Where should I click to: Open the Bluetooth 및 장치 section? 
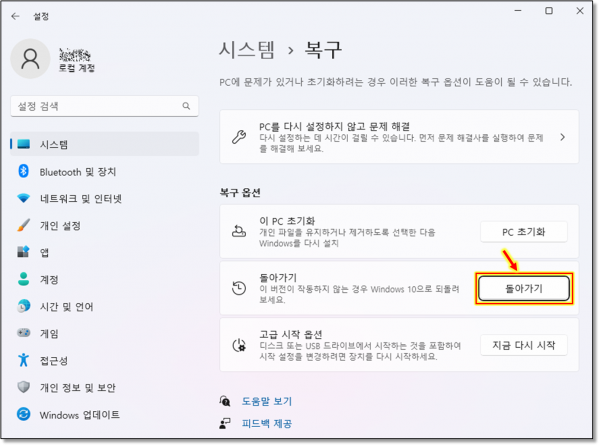[77, 172]
